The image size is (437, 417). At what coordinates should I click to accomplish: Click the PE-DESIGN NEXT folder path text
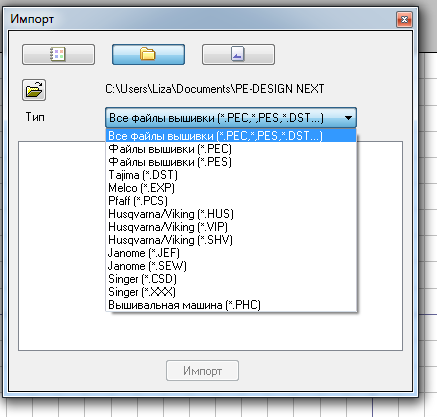[215, 89]
